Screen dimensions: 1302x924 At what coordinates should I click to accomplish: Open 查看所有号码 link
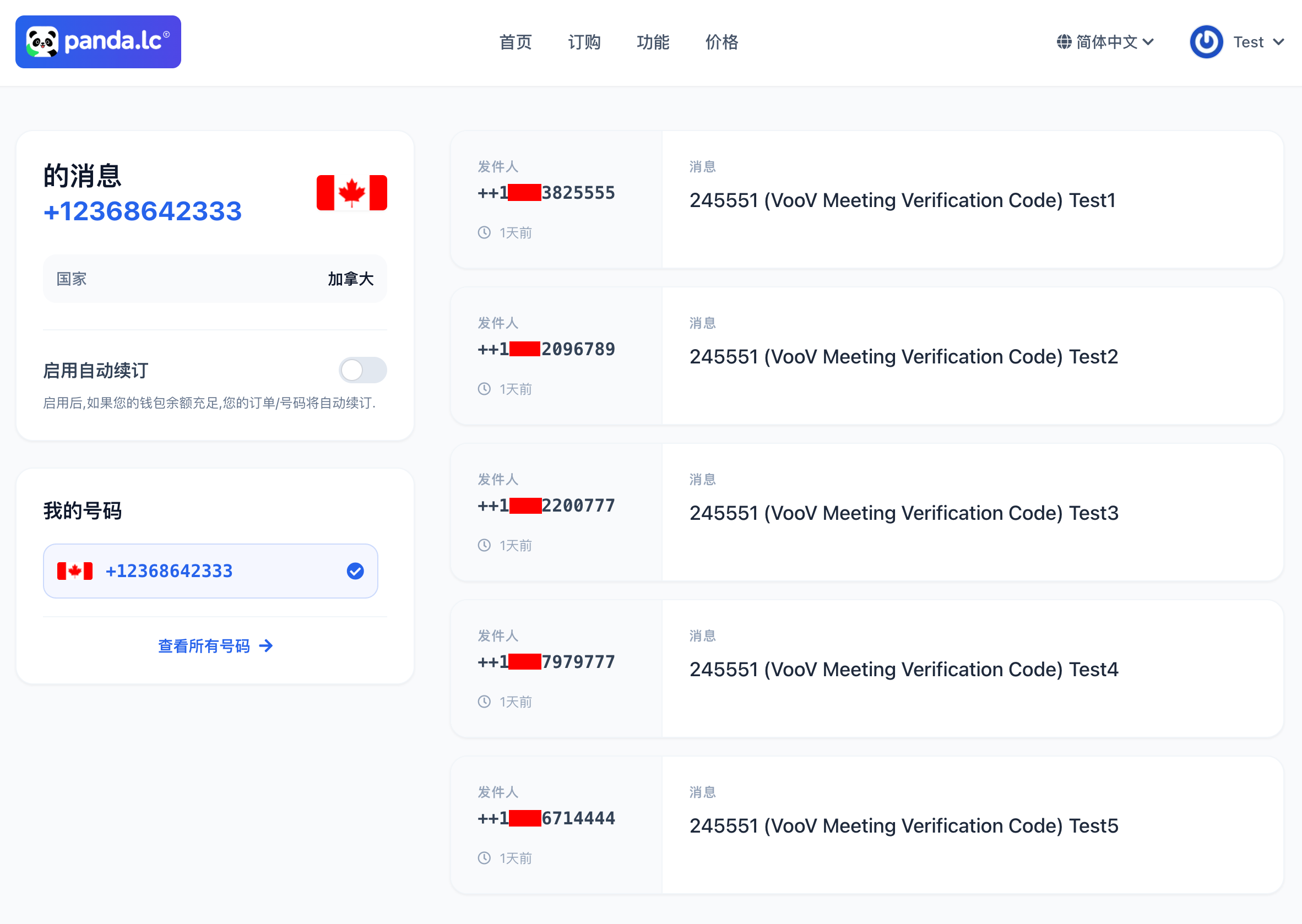pos(204,646)
